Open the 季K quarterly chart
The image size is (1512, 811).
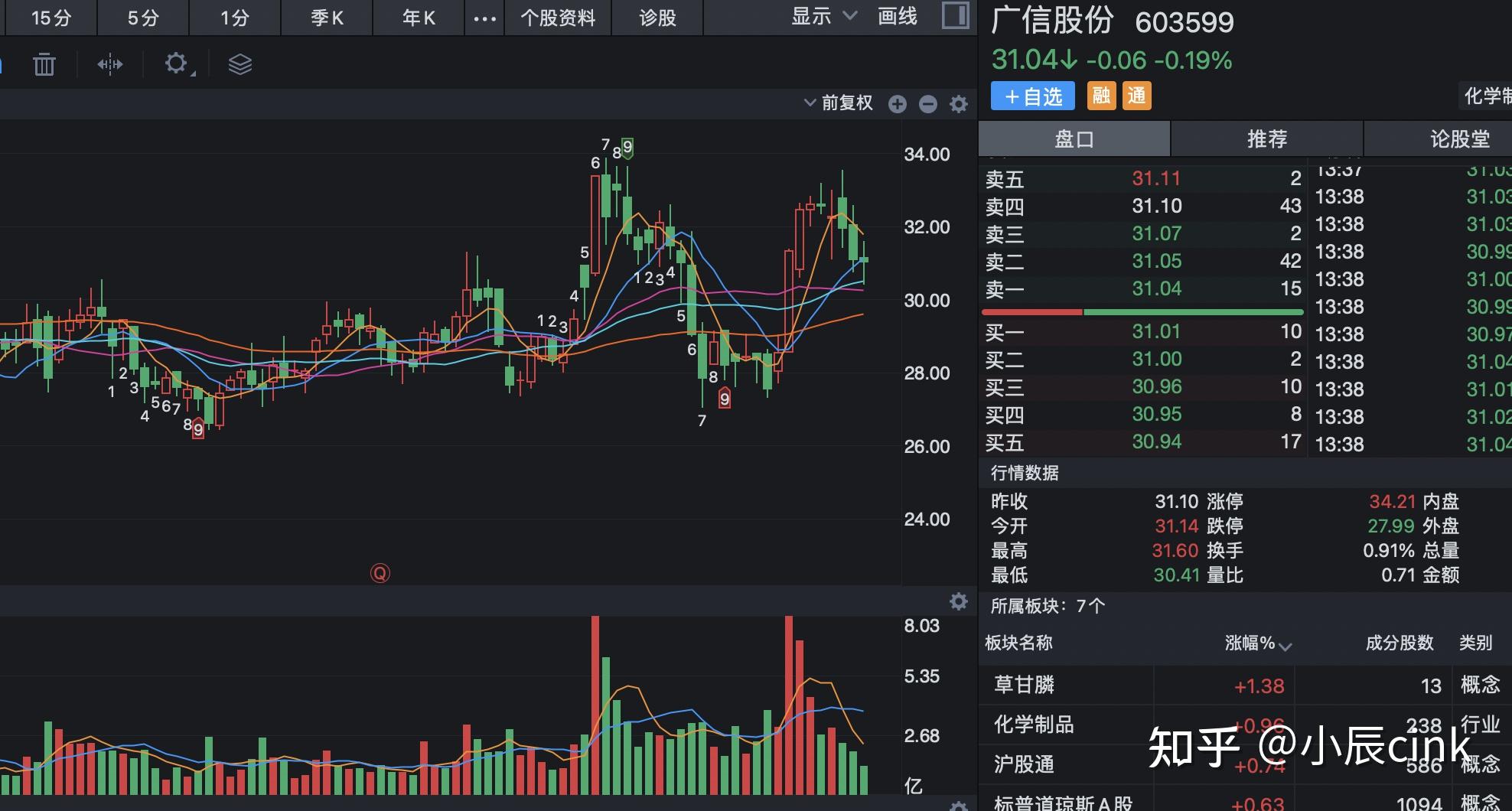coord(327,18)
